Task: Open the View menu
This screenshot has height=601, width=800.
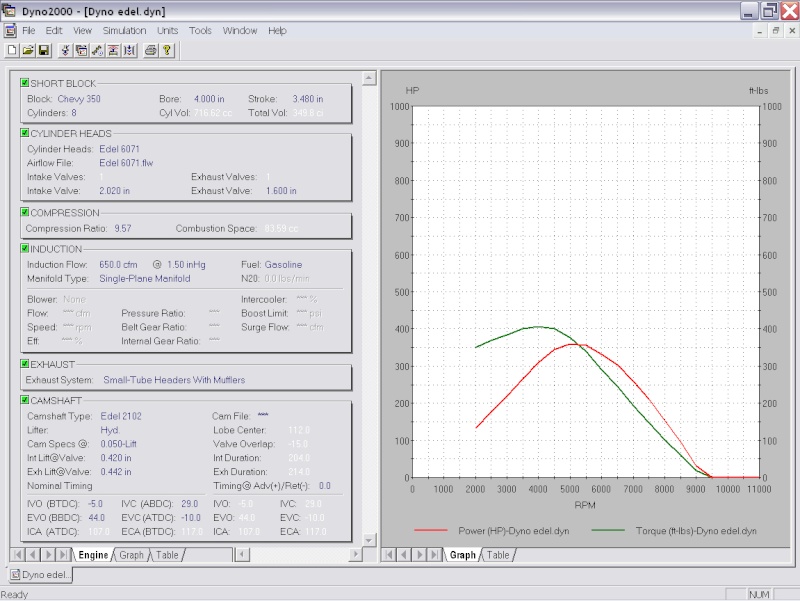Action: coord(82,31)
